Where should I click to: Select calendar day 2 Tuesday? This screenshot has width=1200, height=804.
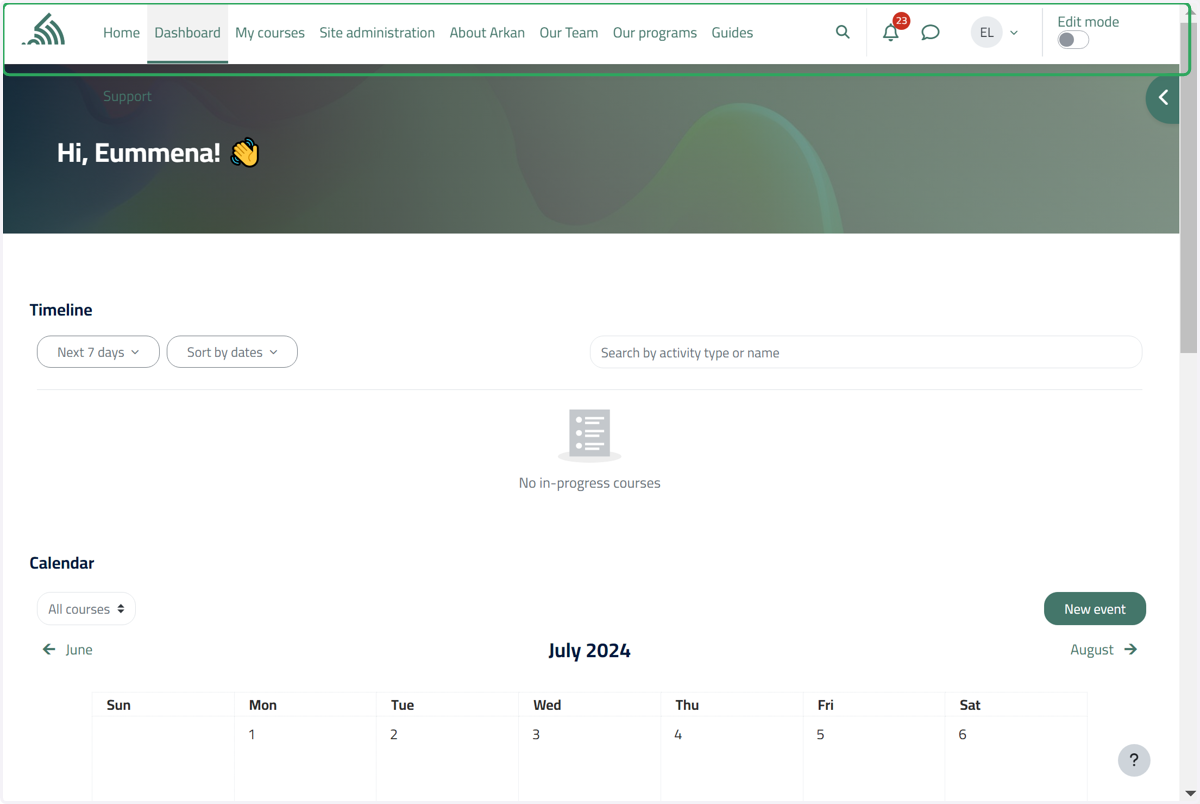(394, 735)
